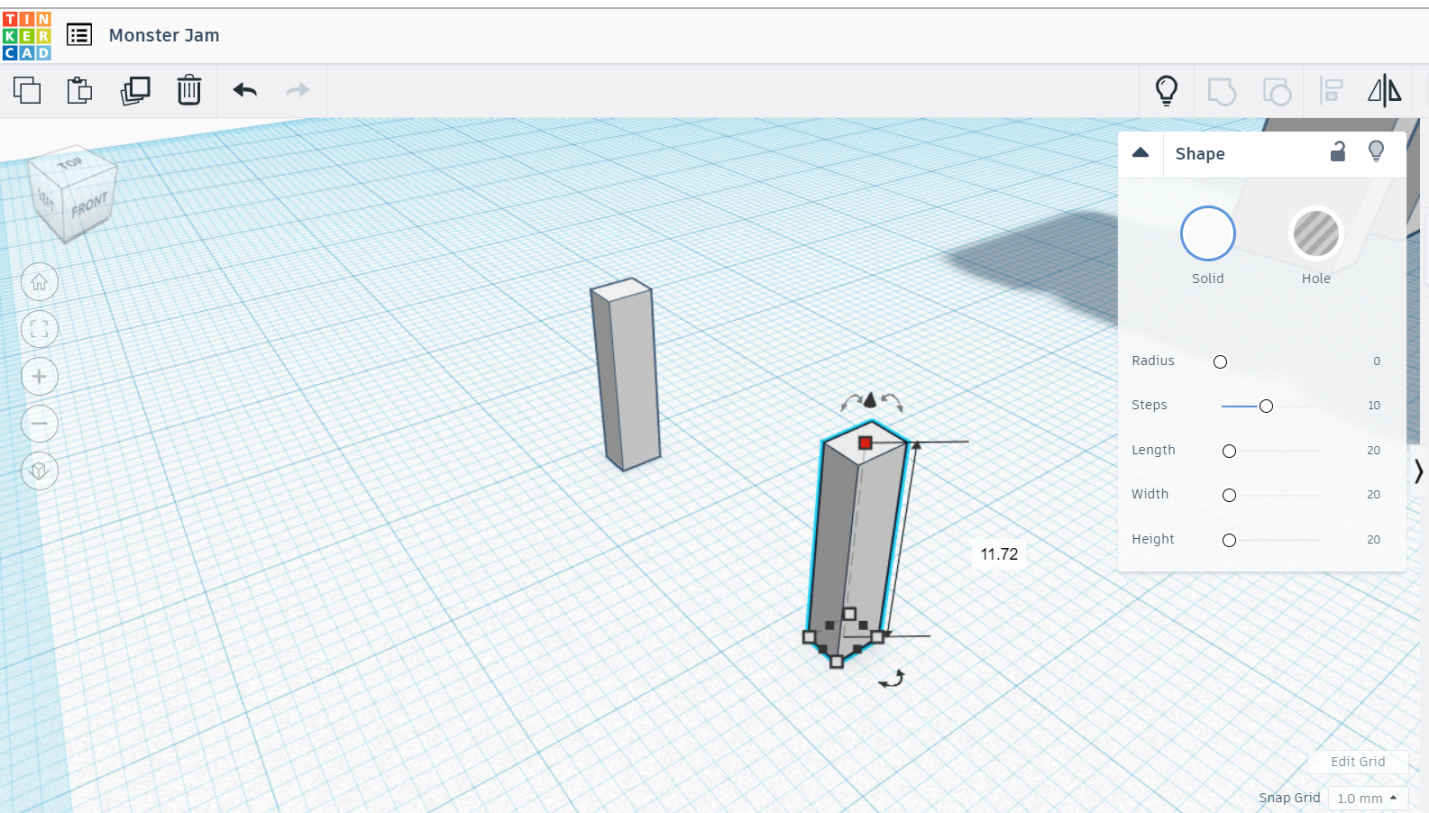Click the top-right curved rotation arrow
This screenshot has width=1429, height=813.
tap(892, 402)
